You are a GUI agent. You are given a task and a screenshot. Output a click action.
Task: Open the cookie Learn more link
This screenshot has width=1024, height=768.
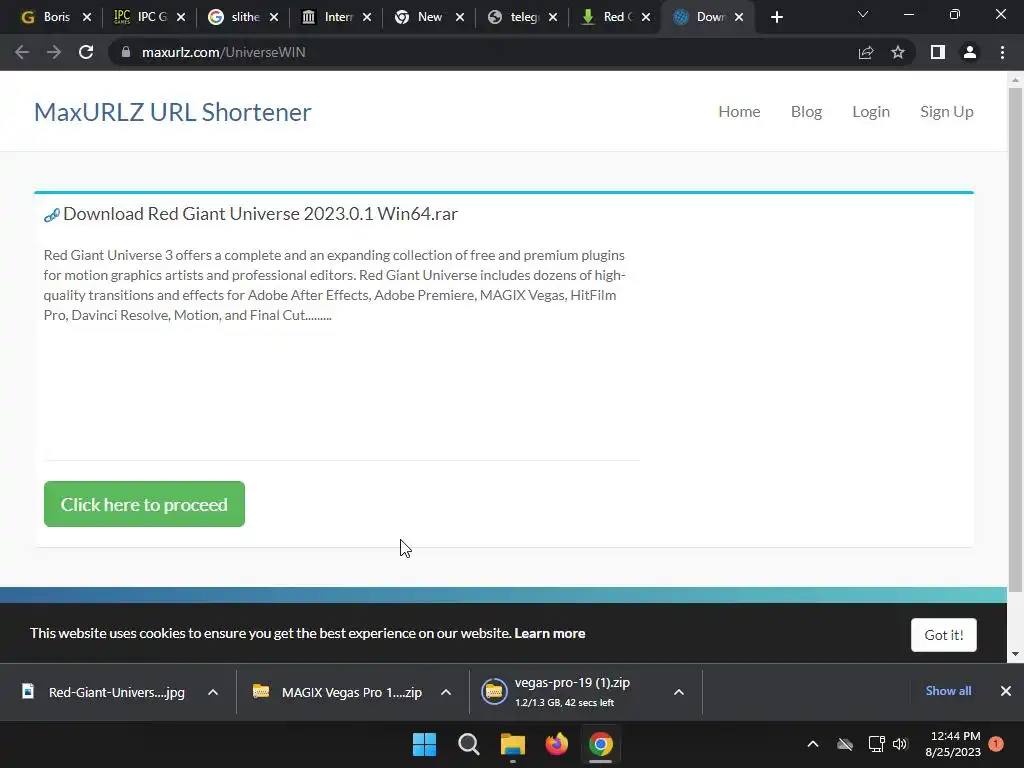pyautogui.click(x=550, y=633)
